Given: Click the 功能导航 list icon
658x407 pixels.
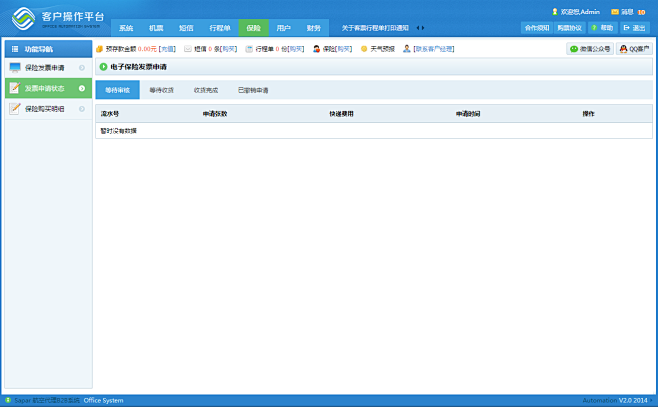Looking at the screenshot, I should point(14,48).
